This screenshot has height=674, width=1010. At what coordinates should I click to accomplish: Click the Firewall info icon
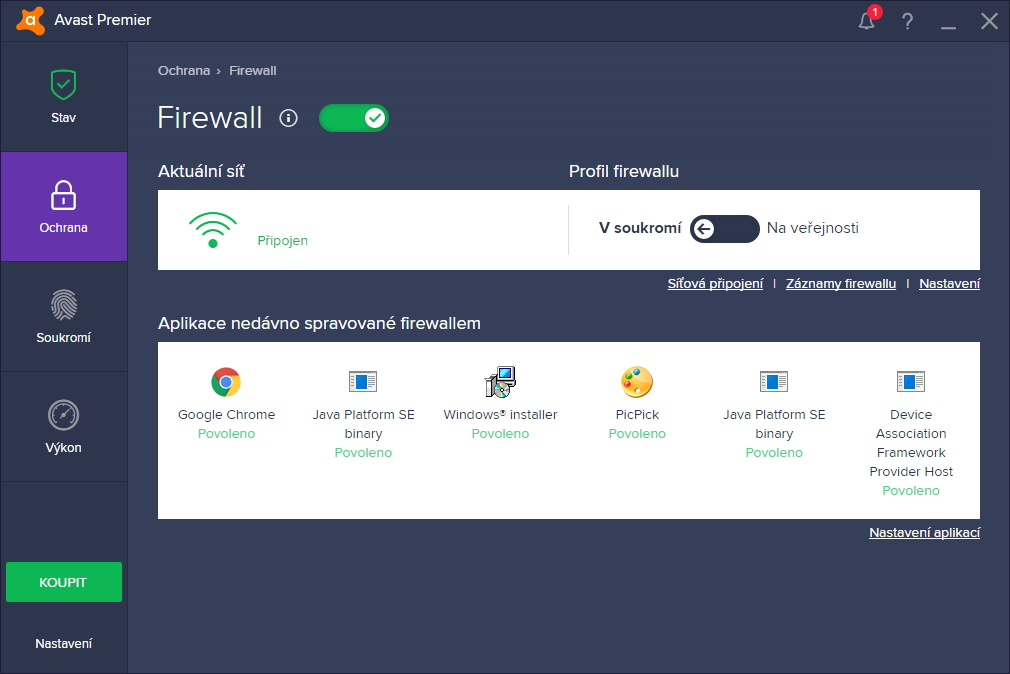(x=289, y=118)
